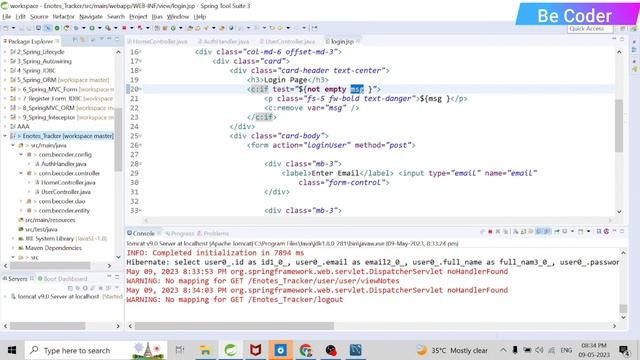
Task: Click Task View taskbar icon
Action: tap(180, 350)
